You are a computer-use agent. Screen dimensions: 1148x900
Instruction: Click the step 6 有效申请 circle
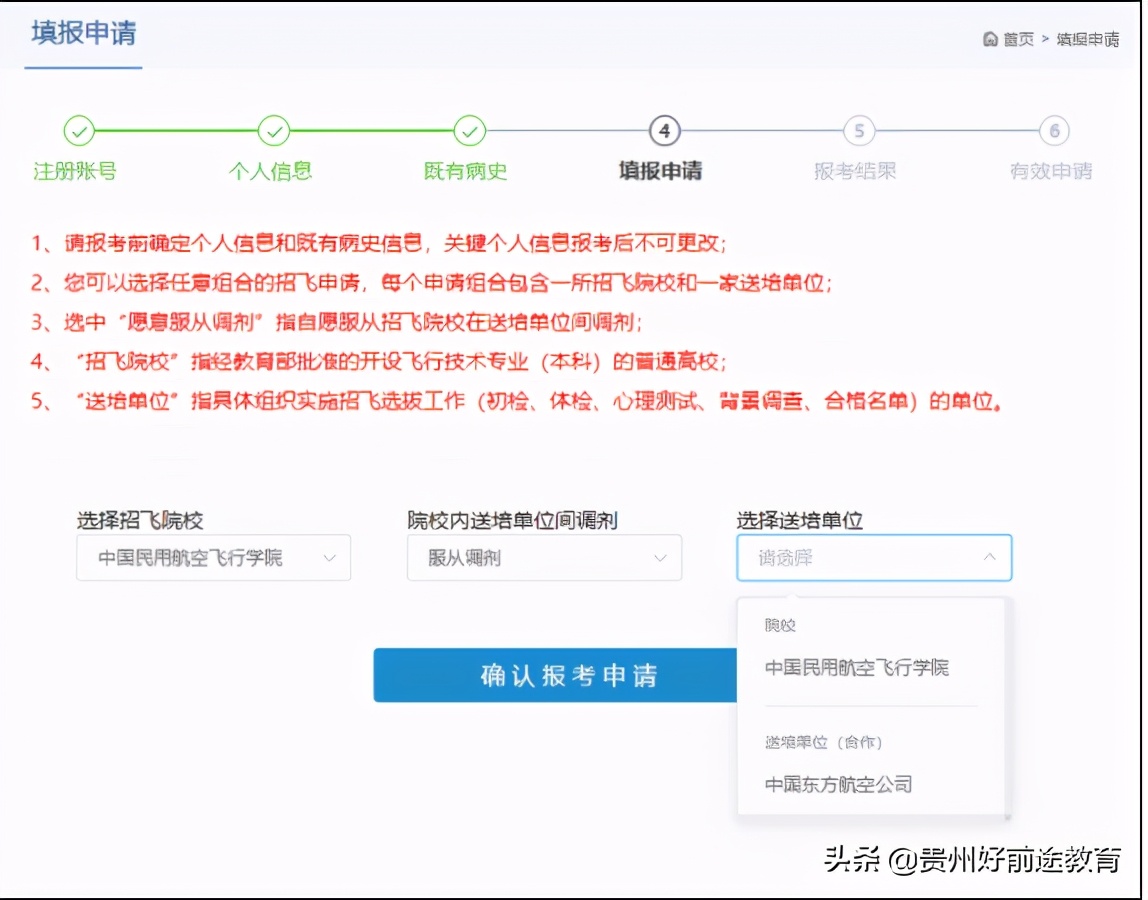pos(1052,130)
